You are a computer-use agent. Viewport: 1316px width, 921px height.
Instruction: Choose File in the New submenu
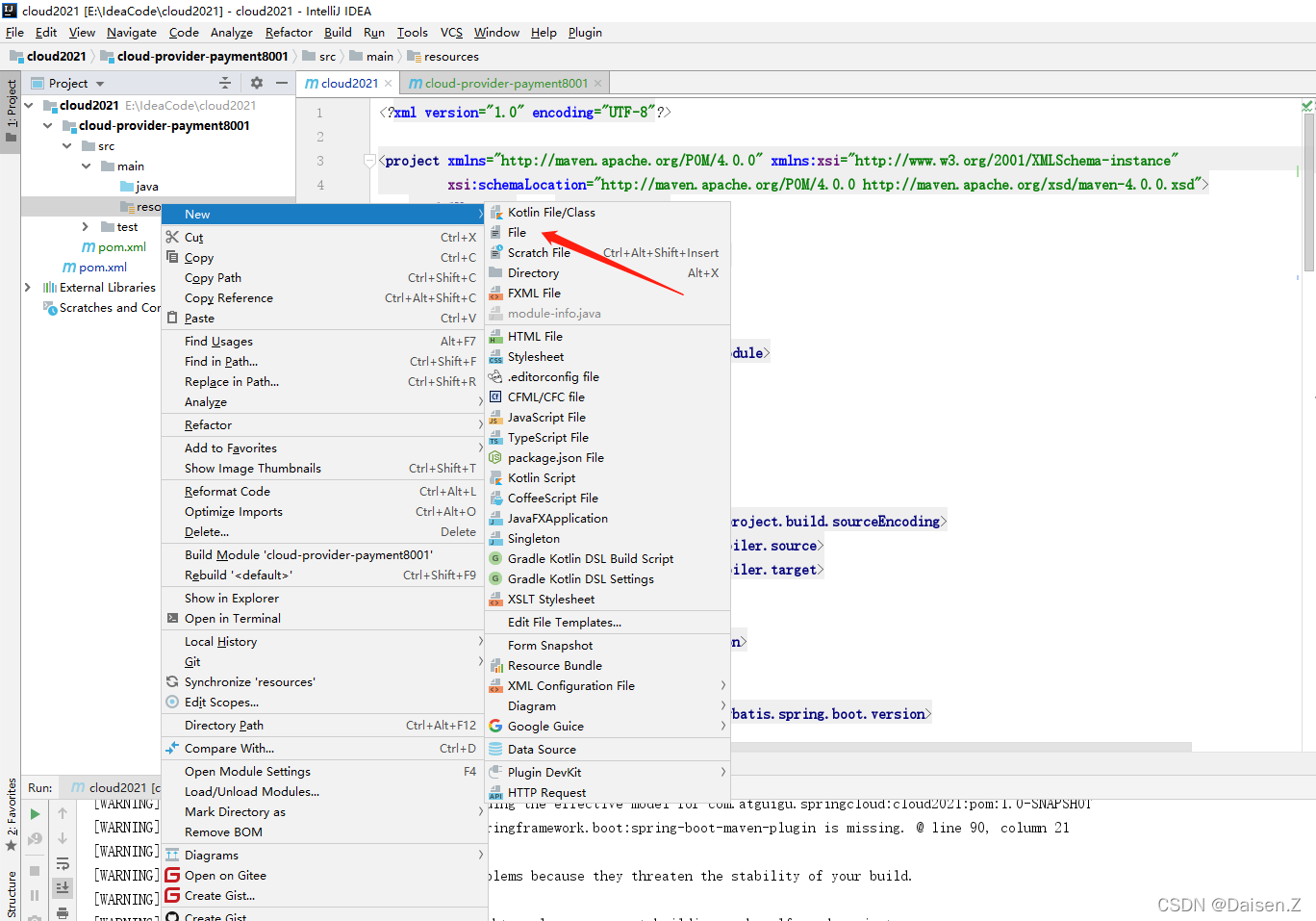coord(607,233)
